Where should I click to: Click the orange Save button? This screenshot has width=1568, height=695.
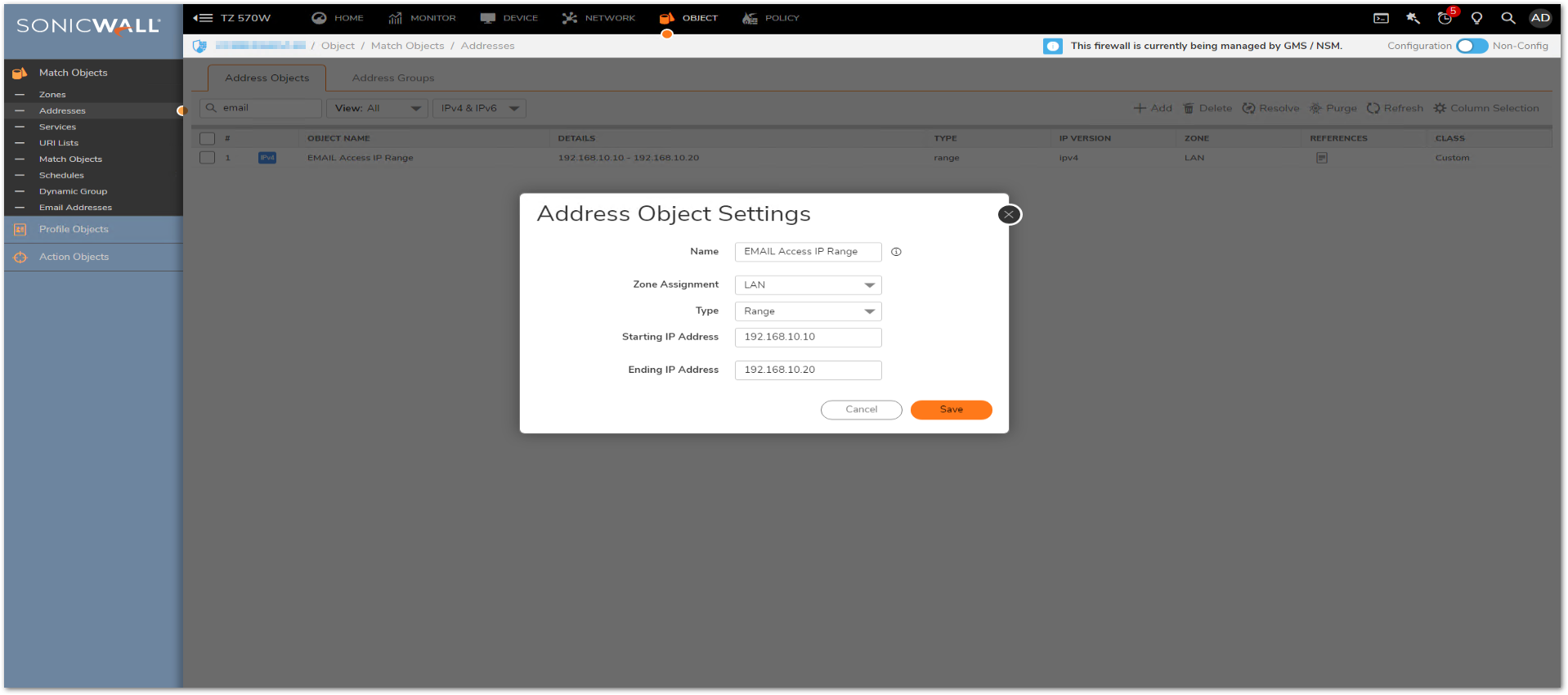[x=952, y=410]
